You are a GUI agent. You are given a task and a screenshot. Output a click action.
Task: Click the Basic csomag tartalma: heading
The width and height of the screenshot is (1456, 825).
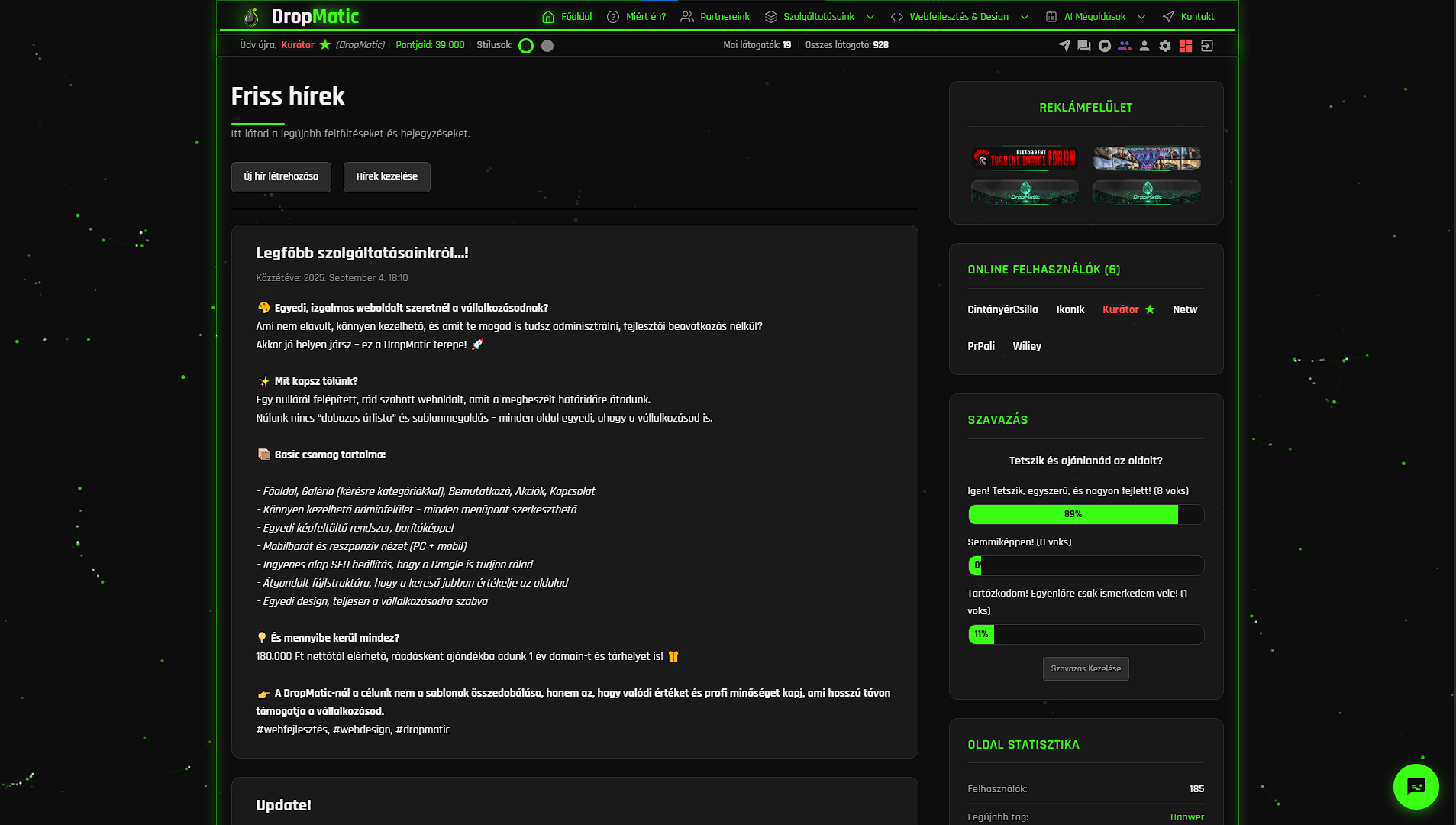[330, 455]
